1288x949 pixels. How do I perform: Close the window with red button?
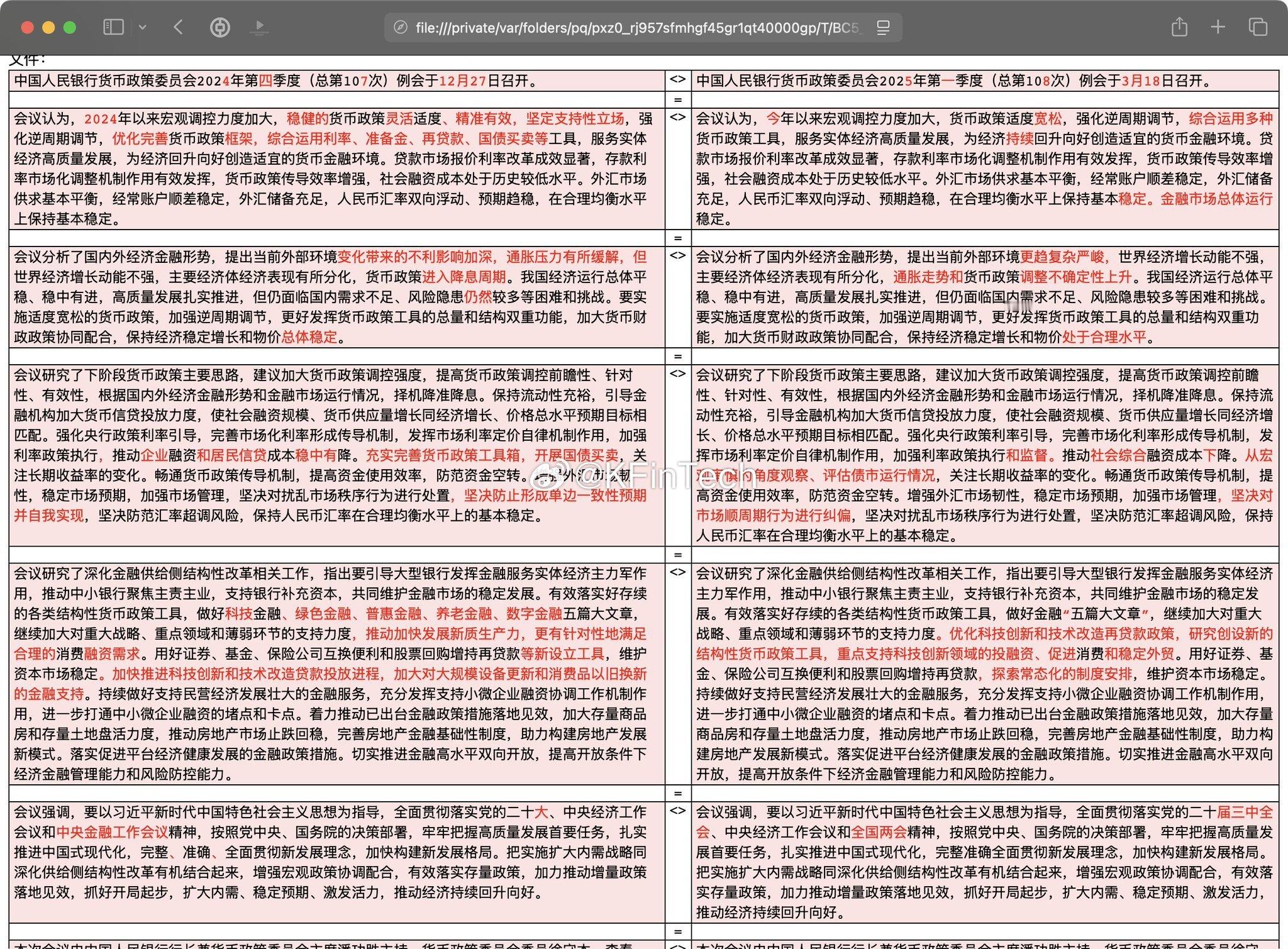click(27, 28)
